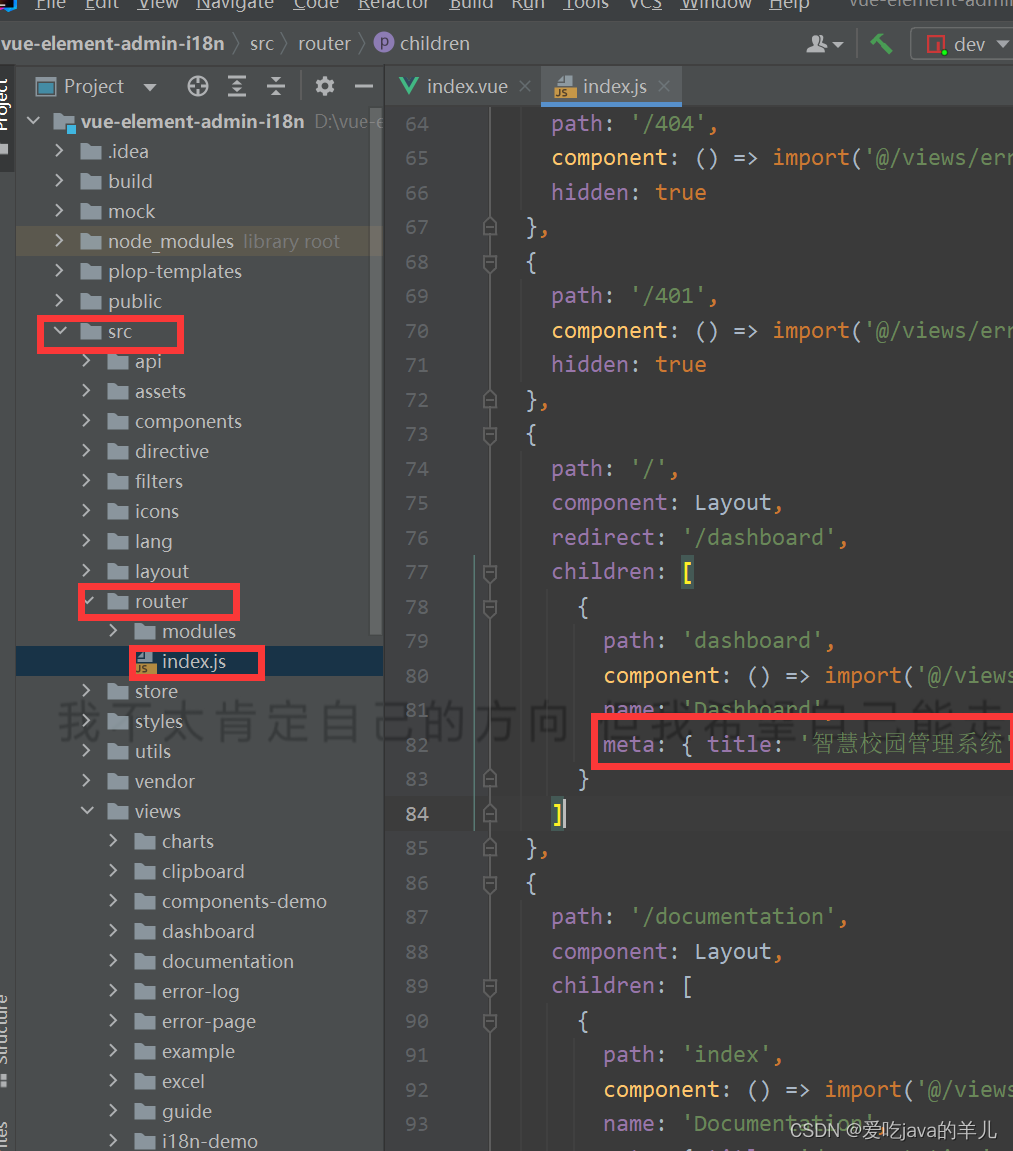
Task: Click the children breadcrumb link
Action: pos(424,43)
